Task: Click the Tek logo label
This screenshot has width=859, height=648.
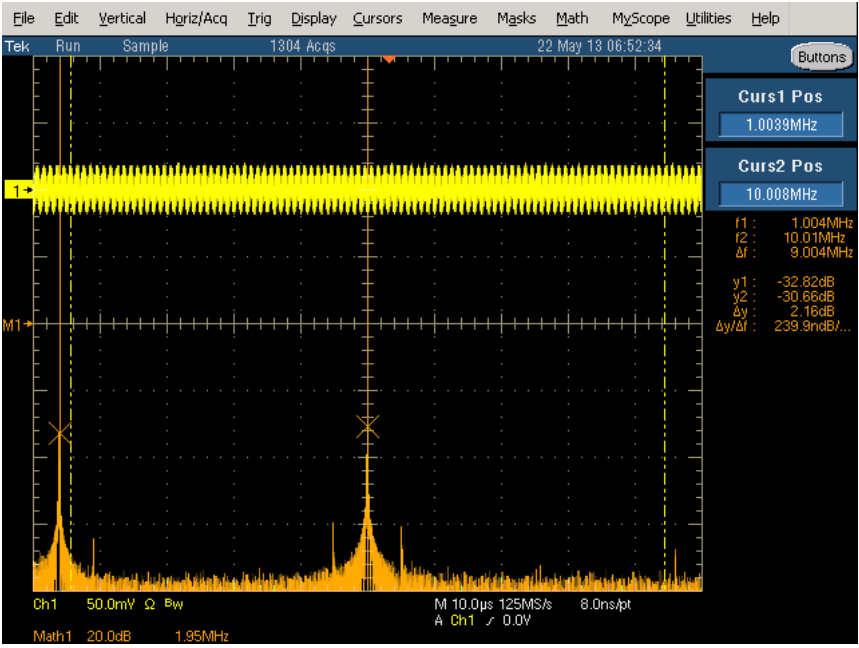Action: (17, 46)
